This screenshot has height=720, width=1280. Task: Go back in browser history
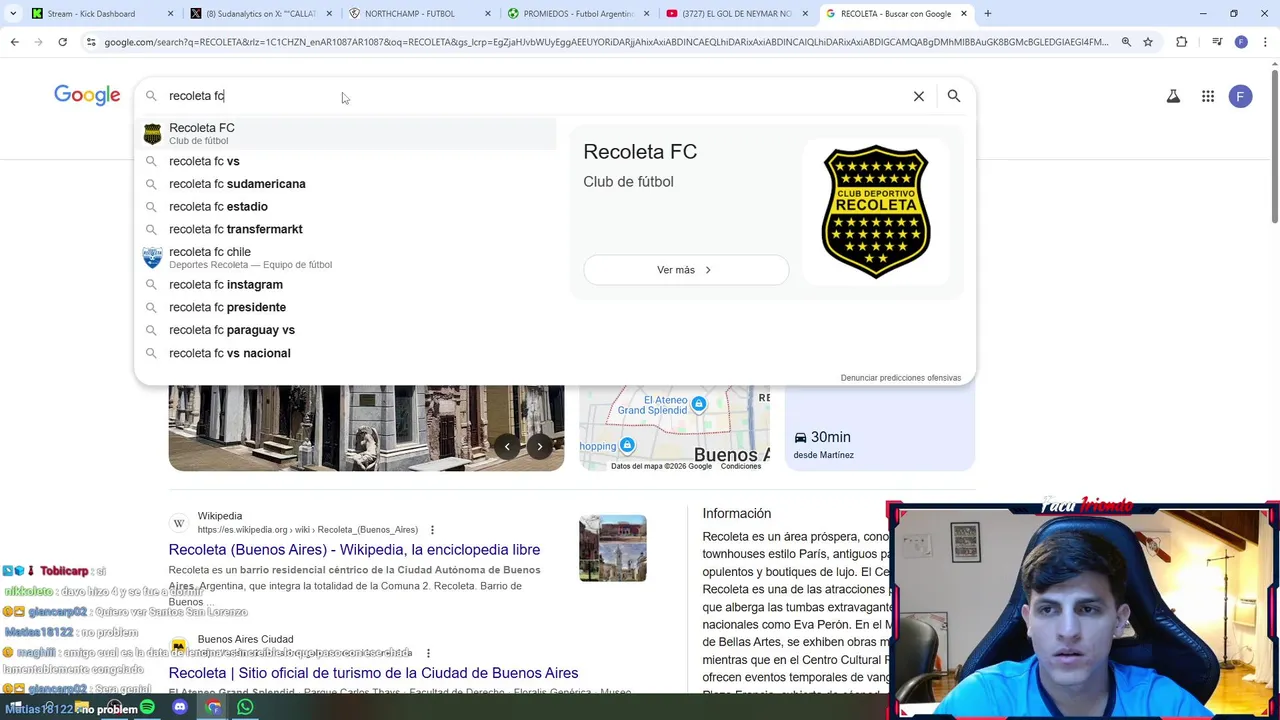14,42
